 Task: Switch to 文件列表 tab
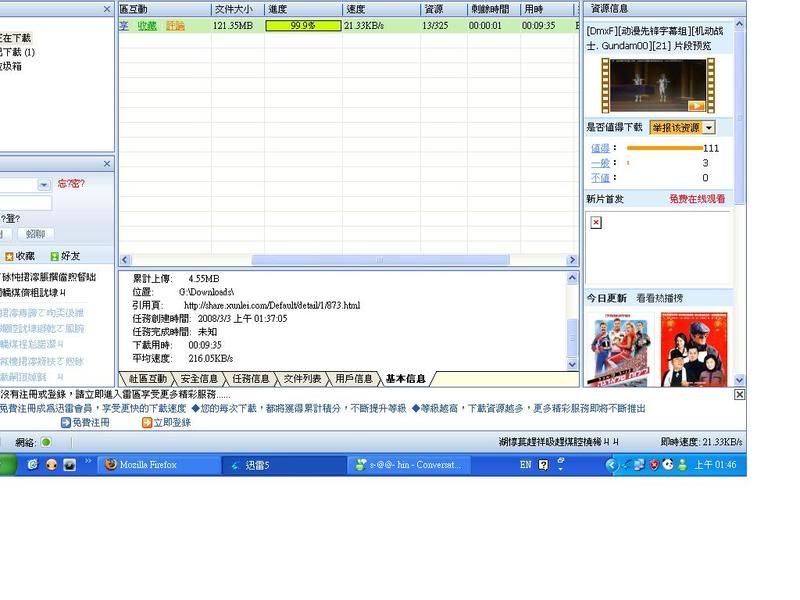(x=302, y=379)
